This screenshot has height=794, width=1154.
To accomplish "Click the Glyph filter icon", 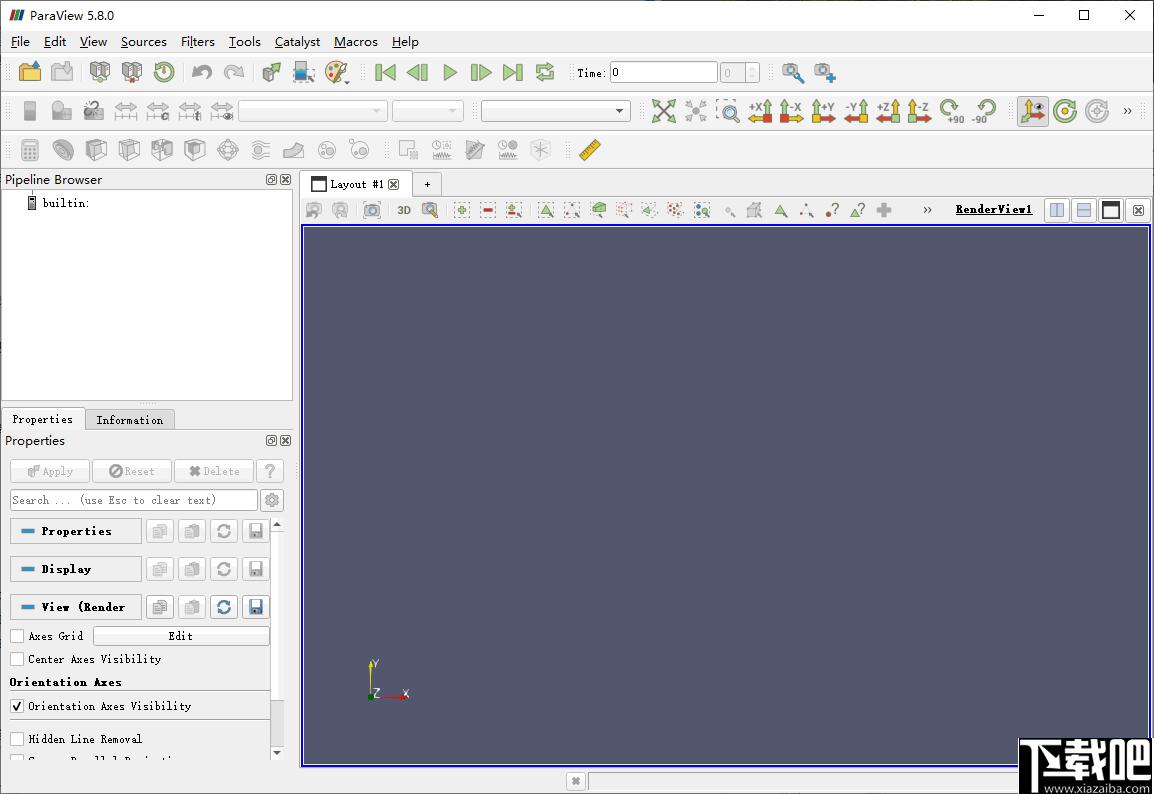I will pyautogui.click(x=227, y=150).
